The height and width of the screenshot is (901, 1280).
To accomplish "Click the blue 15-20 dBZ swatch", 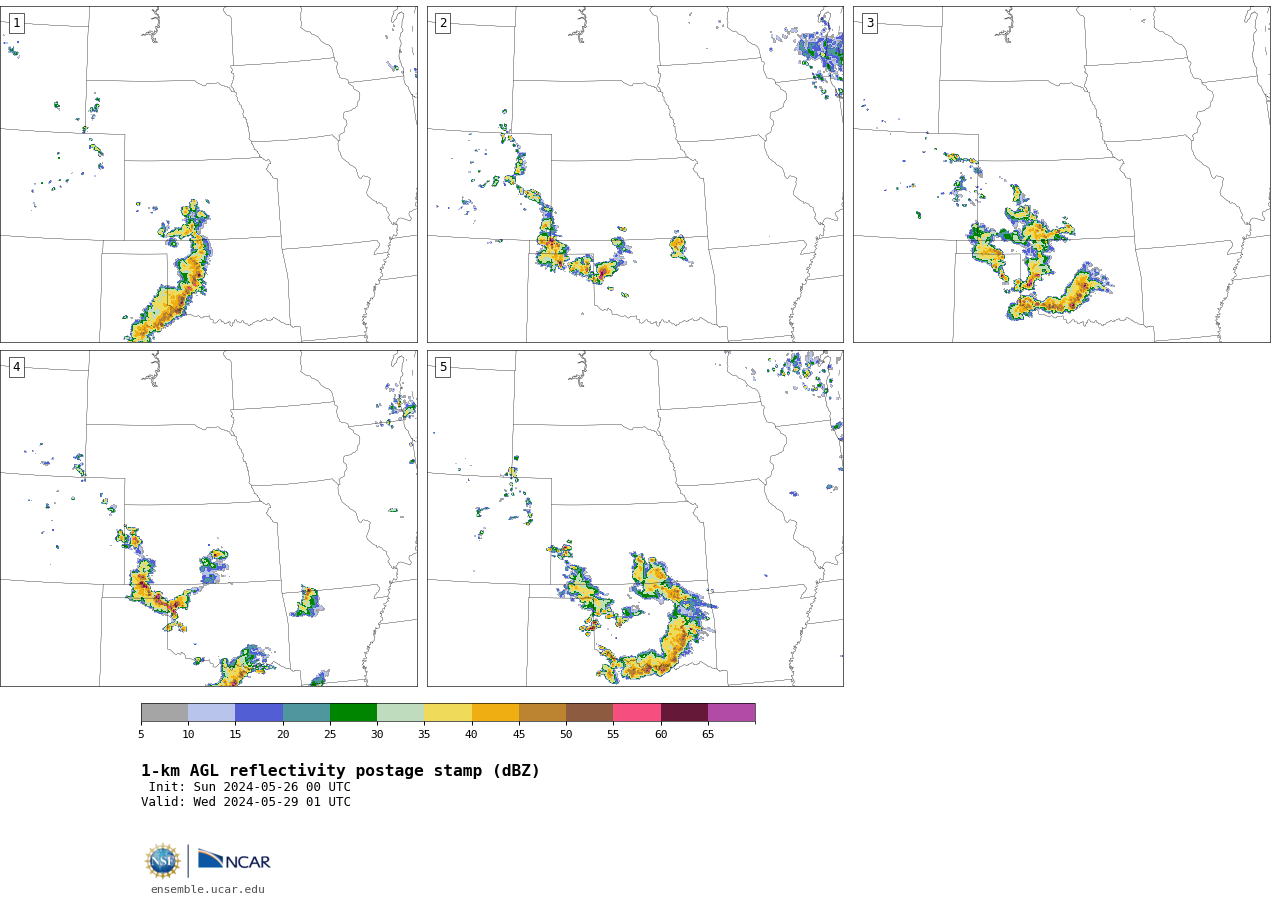I will click(259, 713).
